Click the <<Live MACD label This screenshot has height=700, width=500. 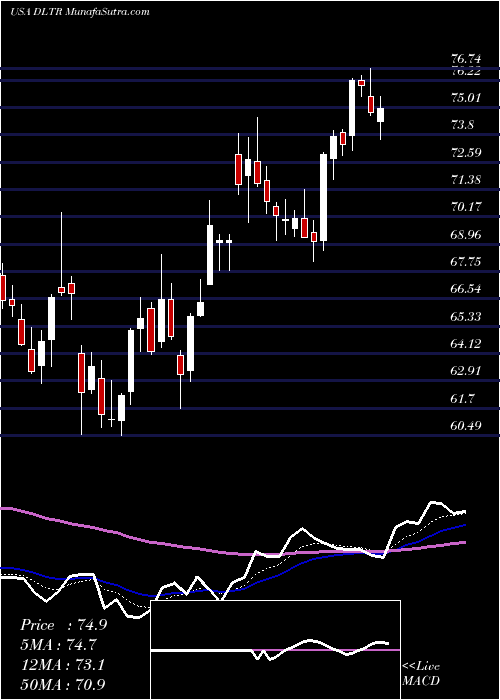pyautogui.click(x=421, y=674)
